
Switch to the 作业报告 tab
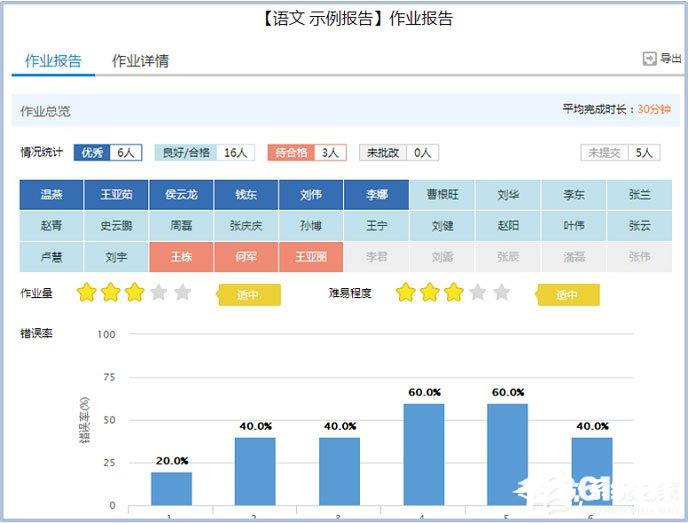[53, 61]
